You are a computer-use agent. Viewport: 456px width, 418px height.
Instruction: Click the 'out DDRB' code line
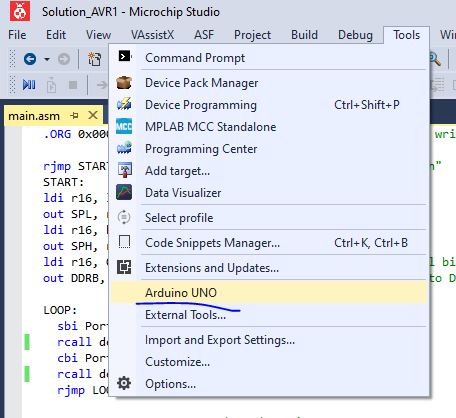pyautogui.click(x=74, y=278)
